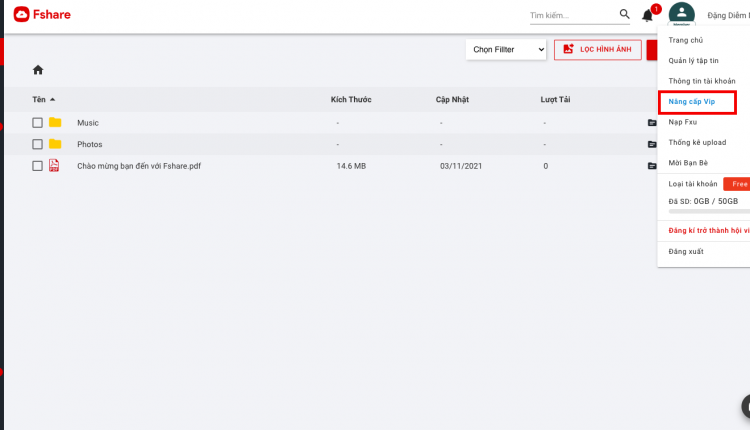Tick the Chào mừng PDF checkbox
The height and width of the screenshot is (430, 750).
click(x=37, y=166)
